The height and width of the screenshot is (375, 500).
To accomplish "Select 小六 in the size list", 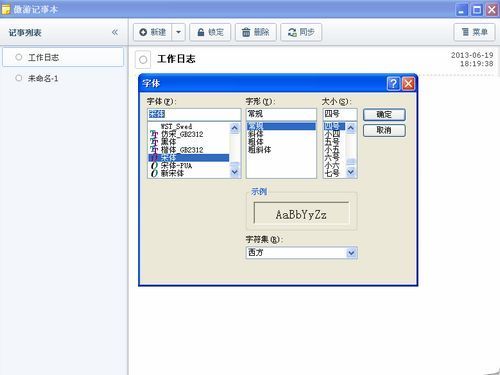I will point(334,165).
